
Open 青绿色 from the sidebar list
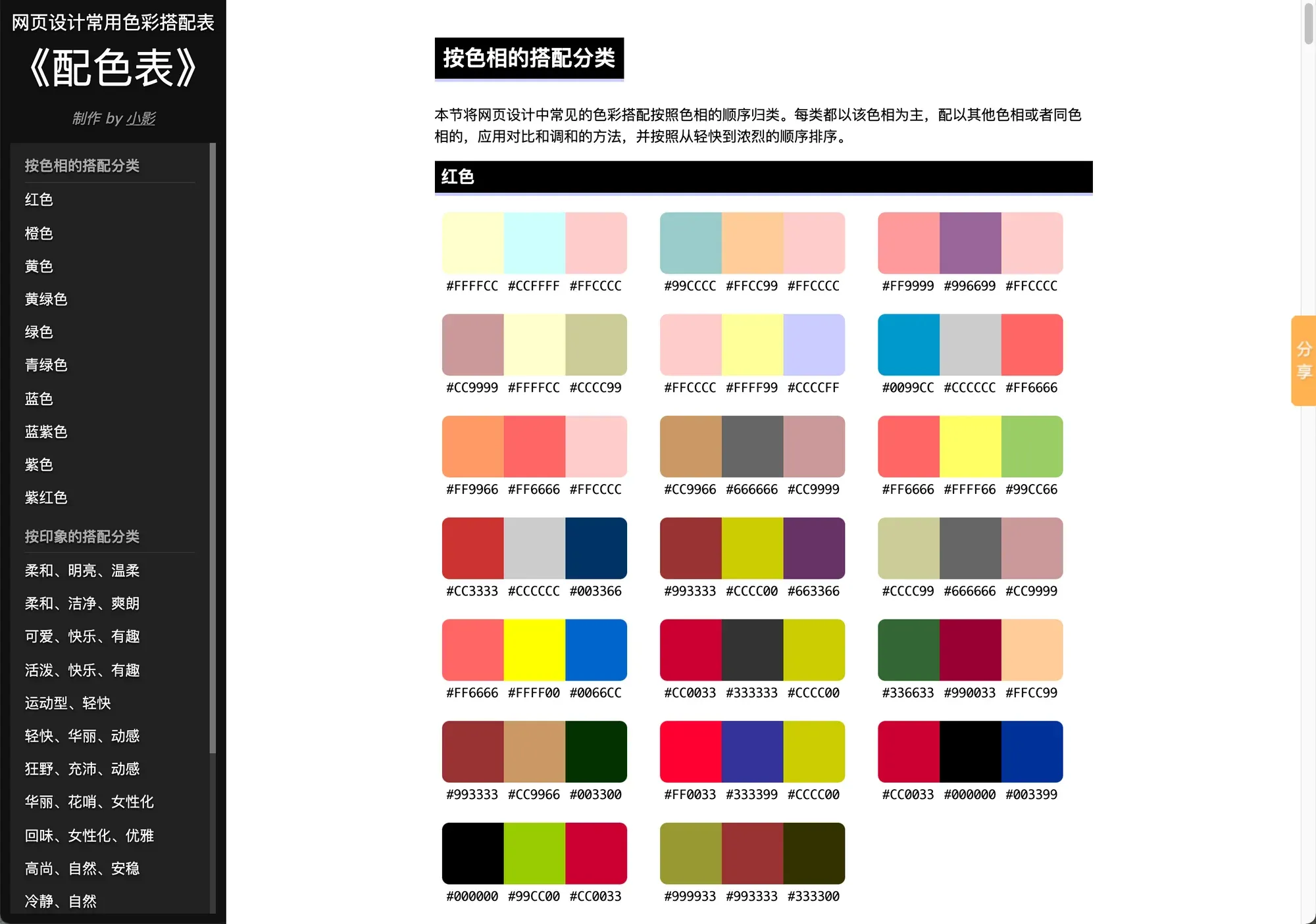pos(46,365)
